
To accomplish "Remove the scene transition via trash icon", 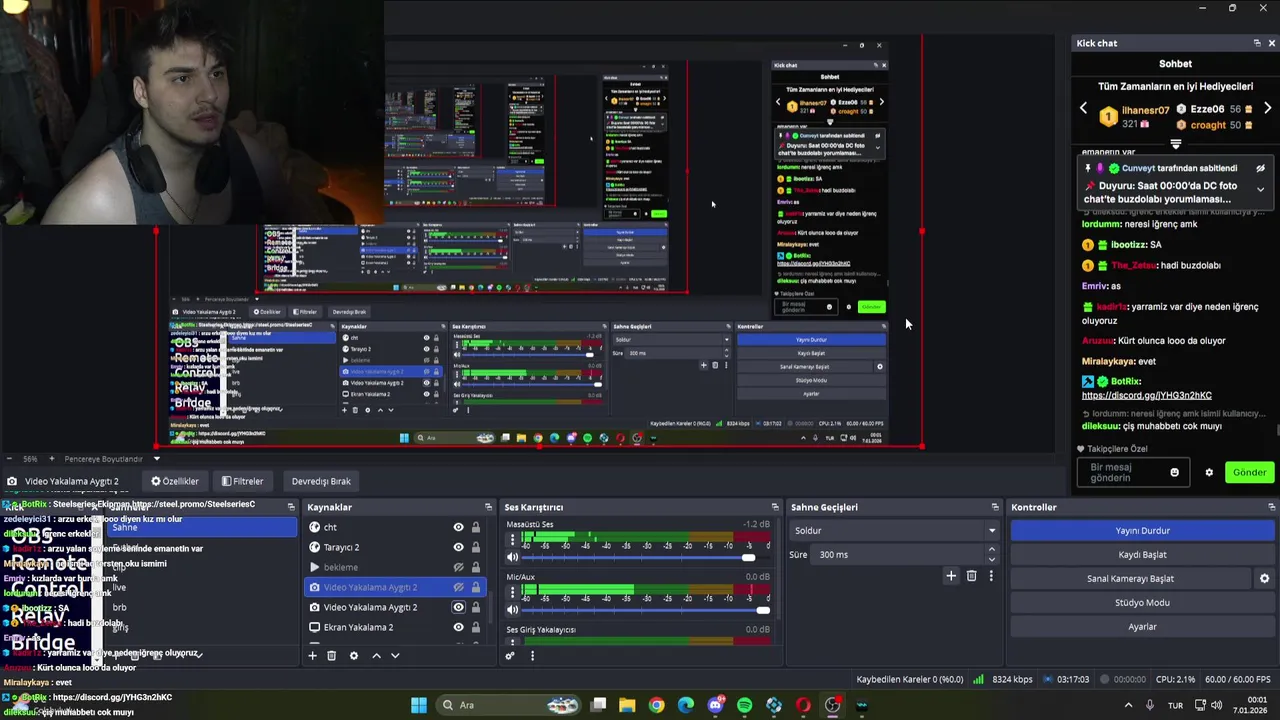I will [971, 576].
